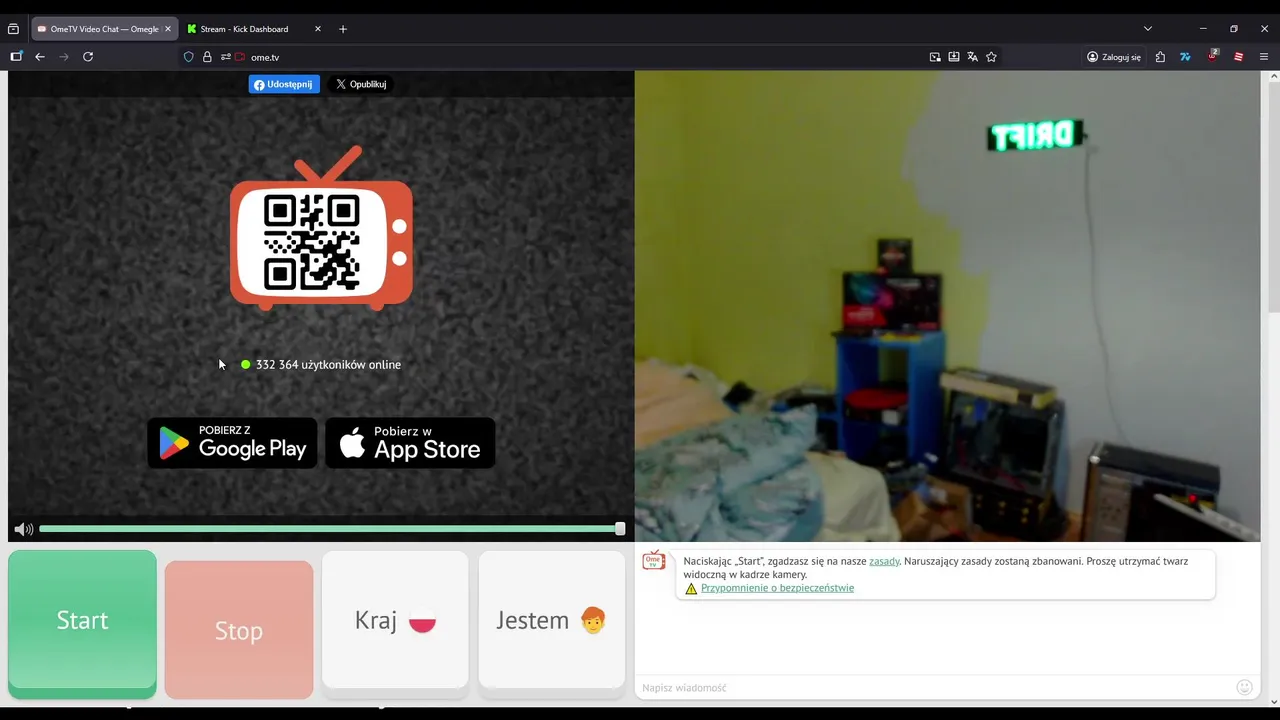The image size is (1280, 720).
Task: Click the yellow warning triangle icon
Action: coord(691,589)
